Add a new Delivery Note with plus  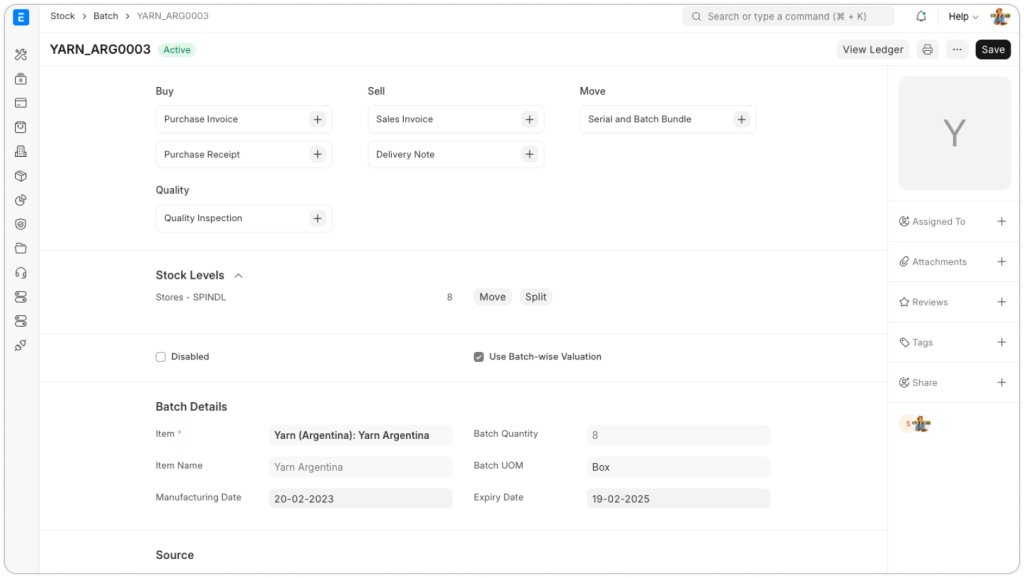pos(529,155)
